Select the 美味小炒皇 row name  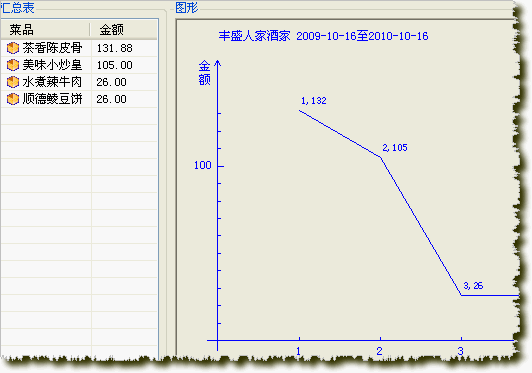click(x=52, y=65)
